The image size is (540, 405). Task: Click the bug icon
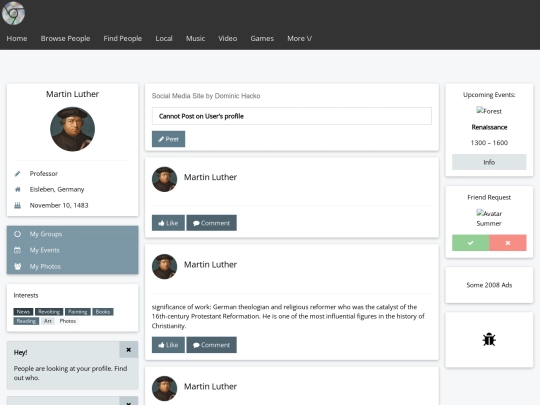tap(489, 340)
